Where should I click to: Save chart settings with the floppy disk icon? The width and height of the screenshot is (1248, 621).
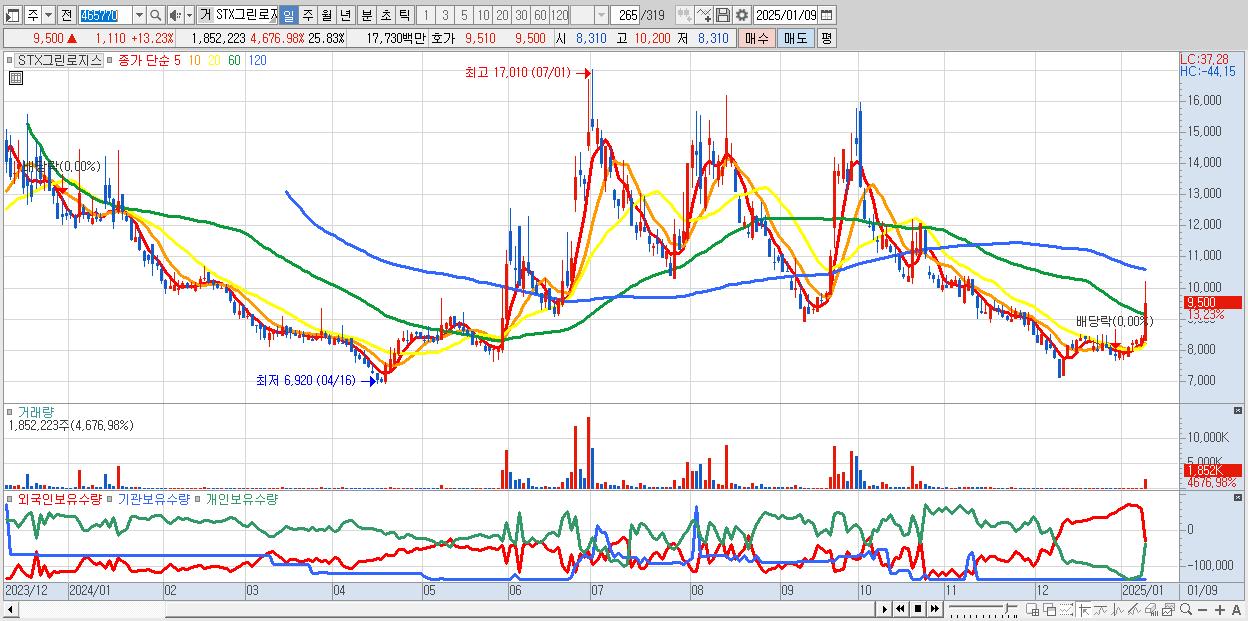pos(723,15)
